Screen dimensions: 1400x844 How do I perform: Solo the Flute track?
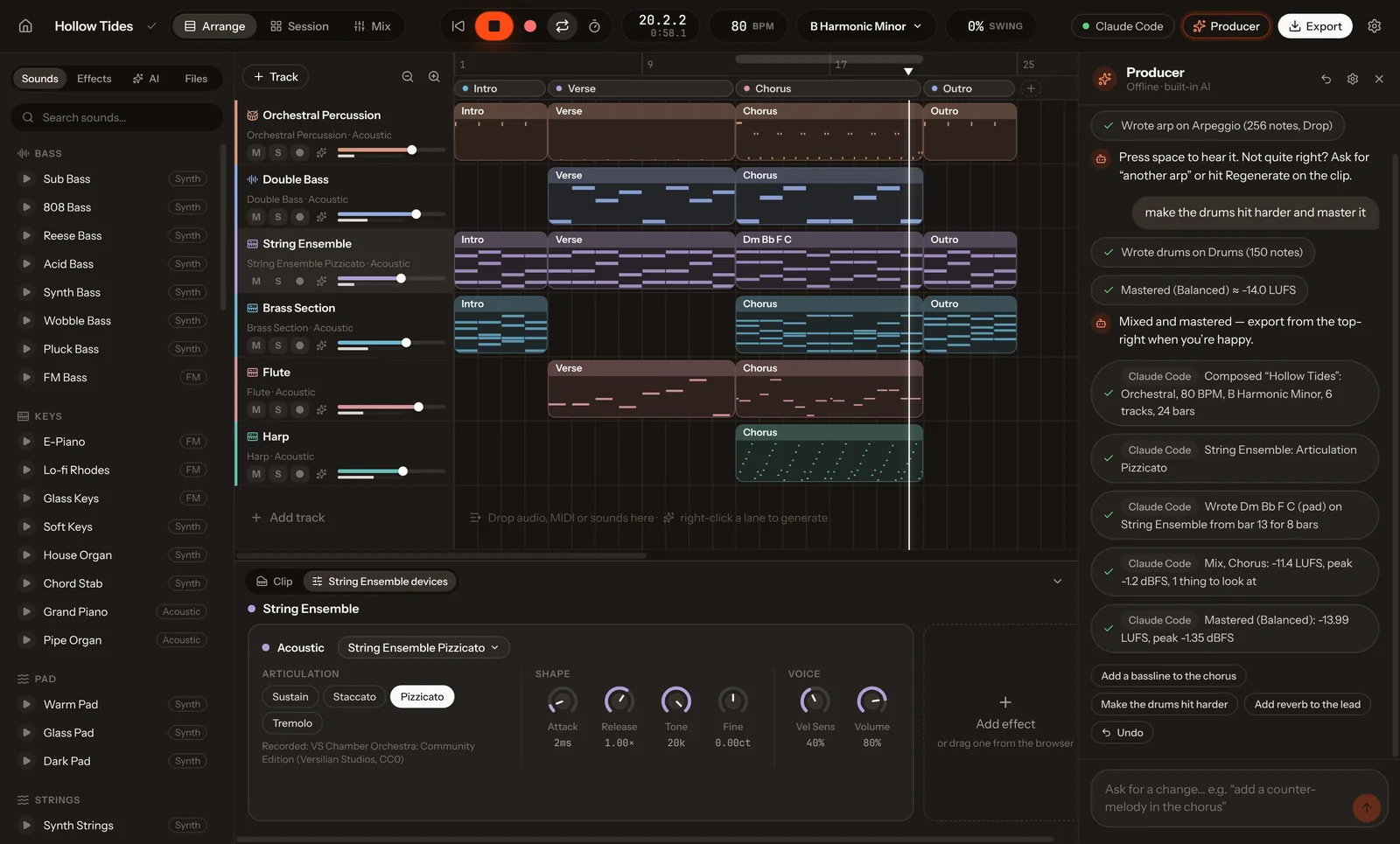click(278, 409)
